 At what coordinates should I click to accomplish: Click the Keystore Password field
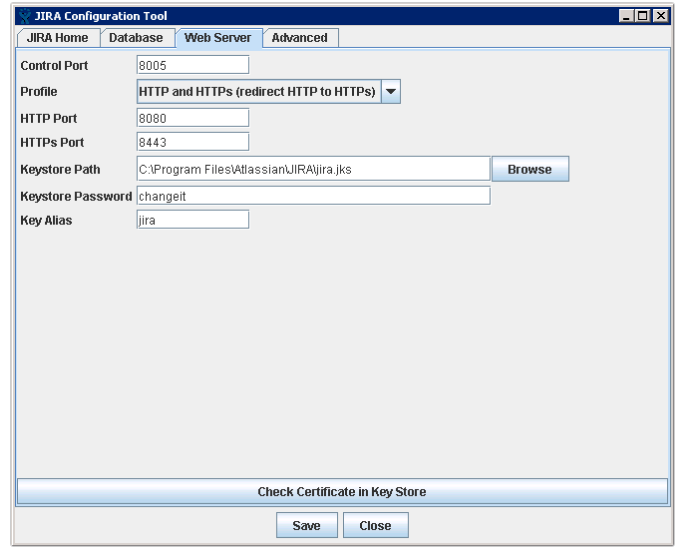coord(313,196)
